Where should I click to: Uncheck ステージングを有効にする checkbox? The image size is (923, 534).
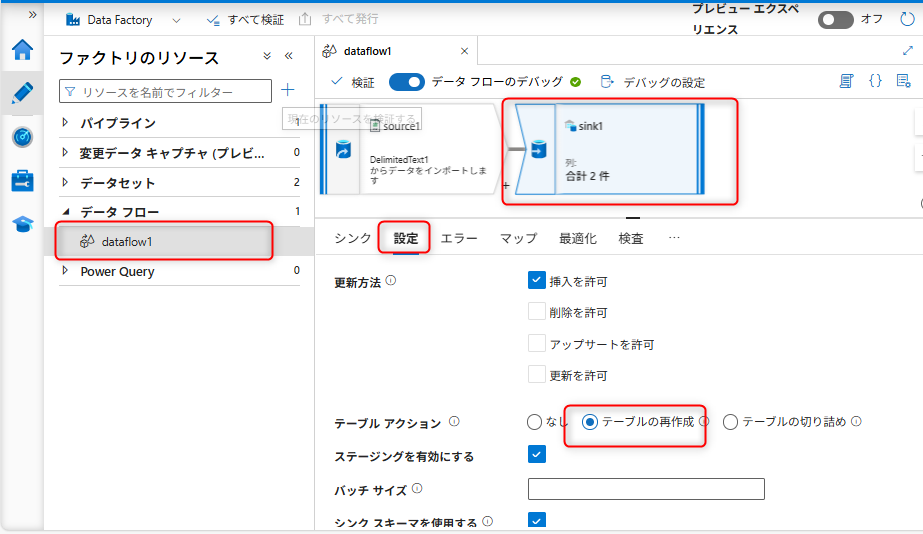click(536, 455)
